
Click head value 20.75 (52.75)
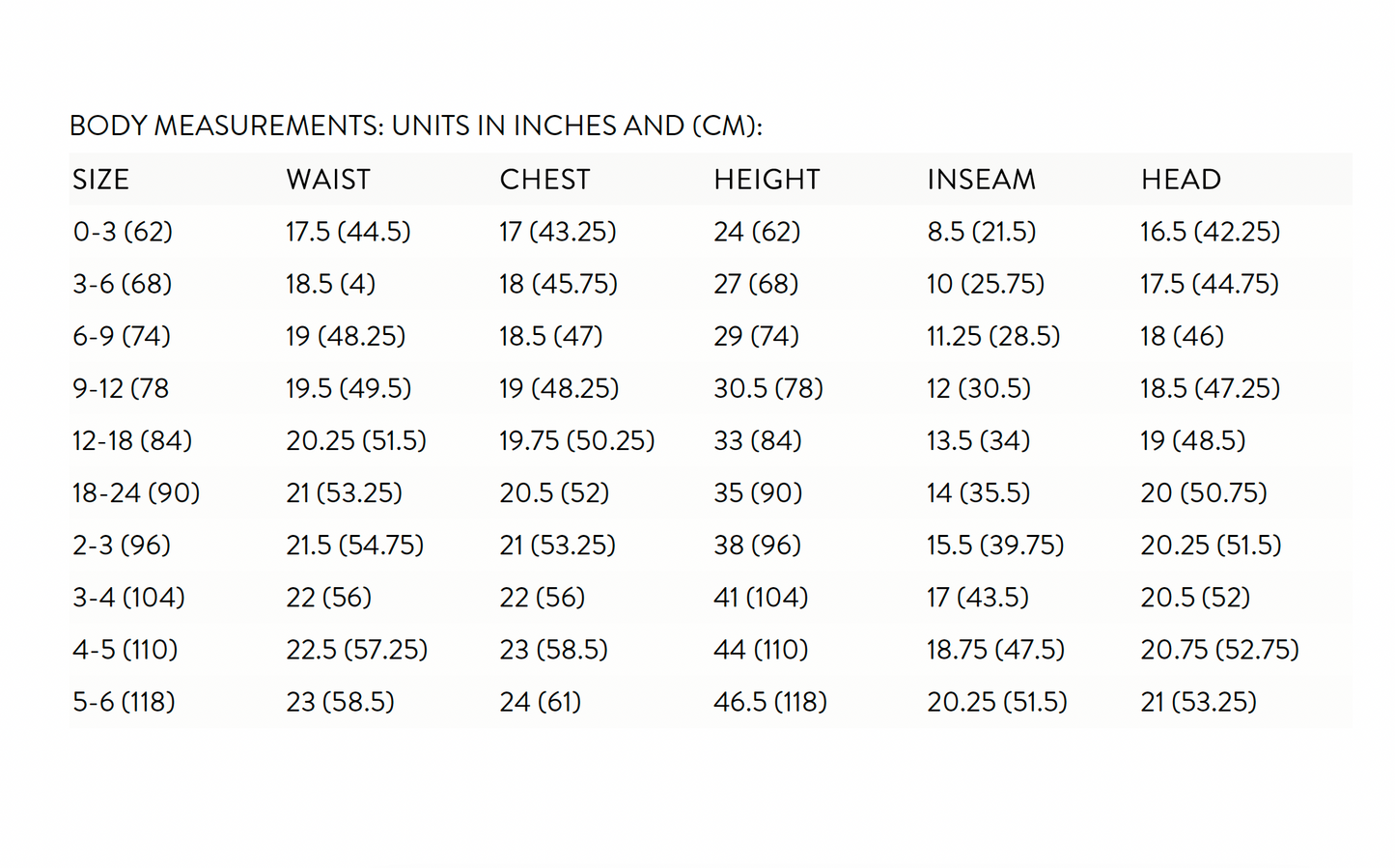(1220, 650)
